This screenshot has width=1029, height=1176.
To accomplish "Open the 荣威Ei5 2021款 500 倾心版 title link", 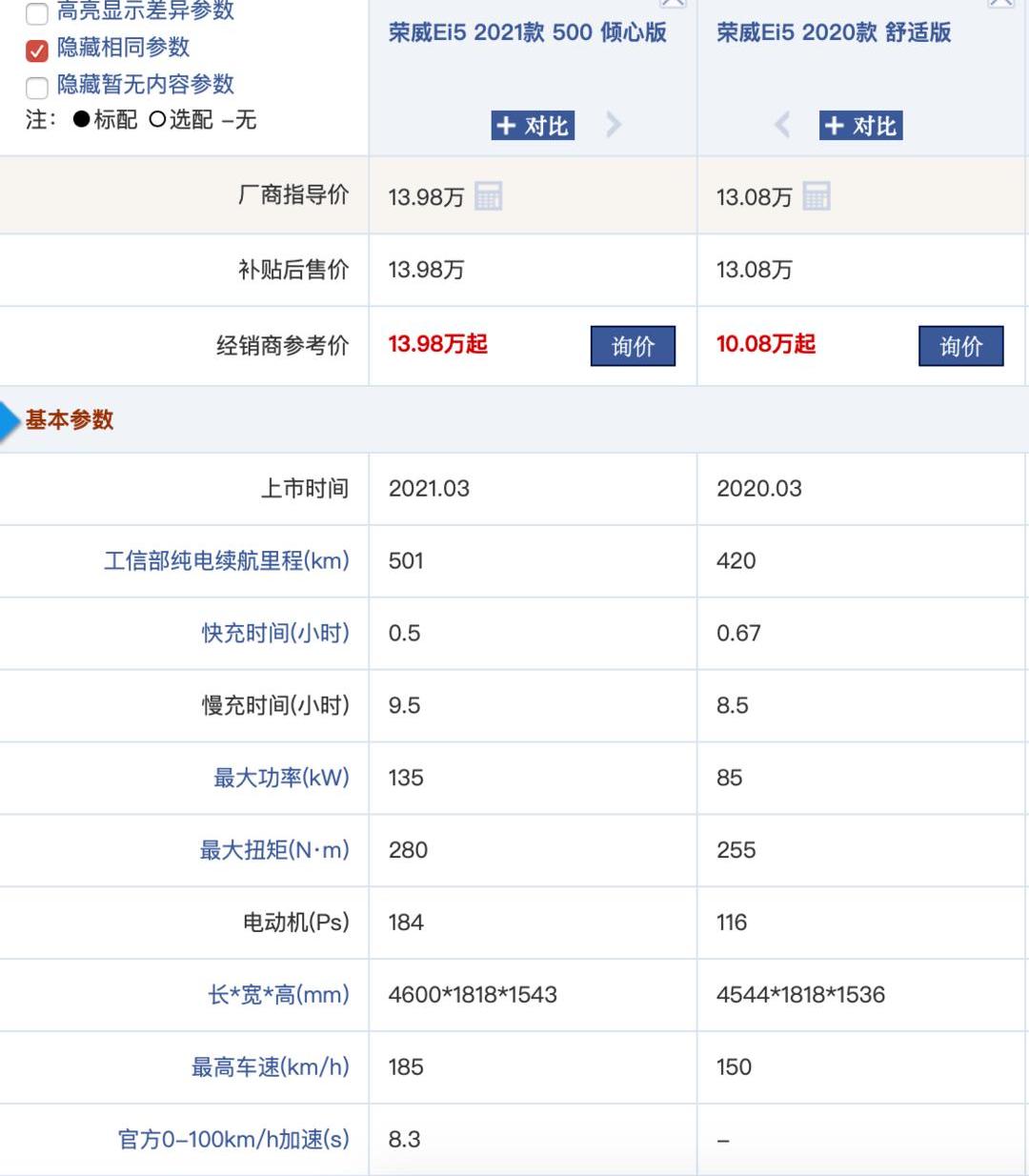I will (x=528, y=32).
